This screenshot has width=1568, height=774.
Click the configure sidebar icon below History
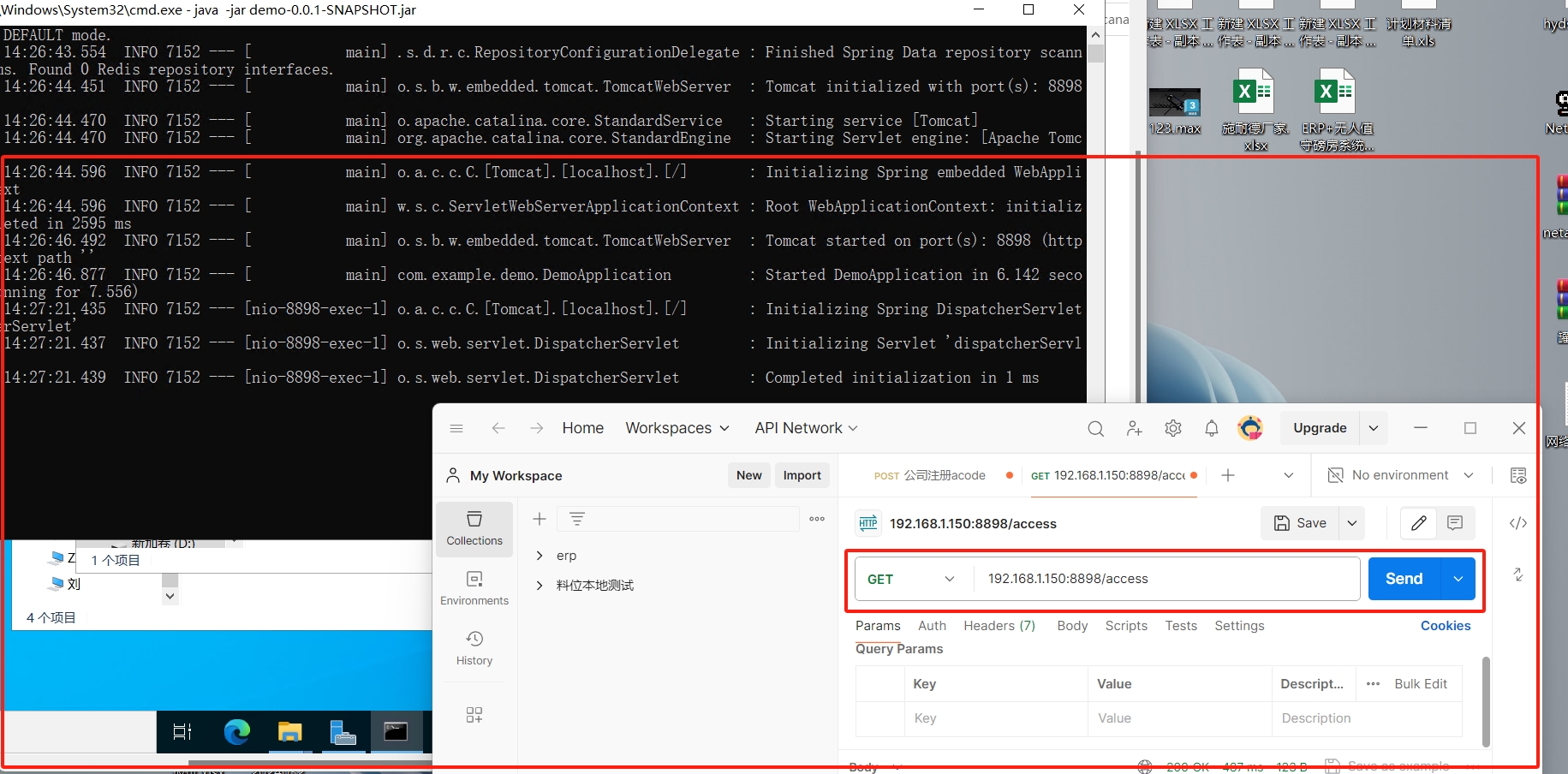click(x=474, y=715)
